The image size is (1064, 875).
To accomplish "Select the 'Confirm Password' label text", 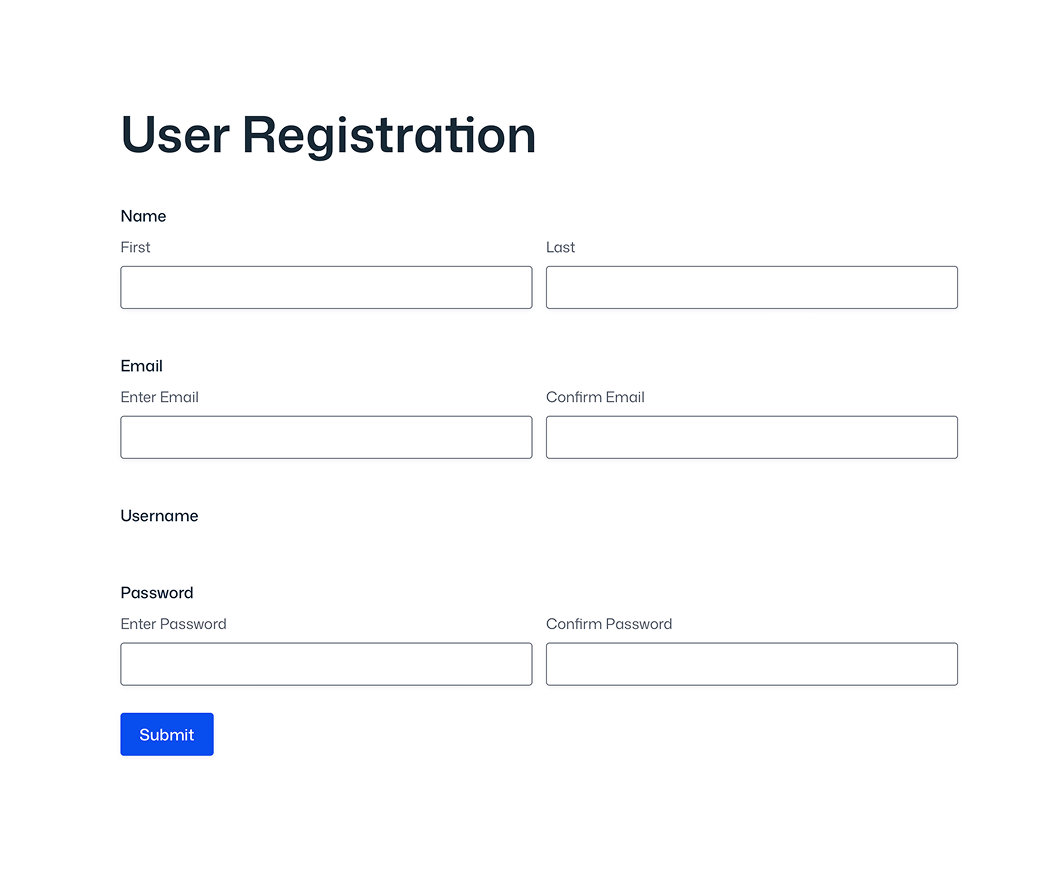I will click(609, 624).
